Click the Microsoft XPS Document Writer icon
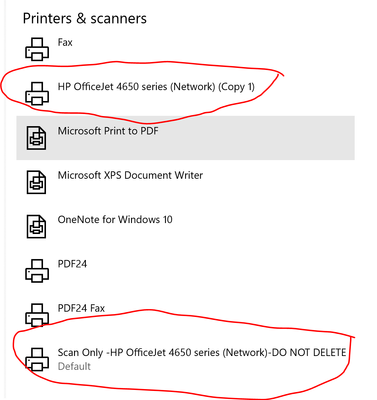 36,182
